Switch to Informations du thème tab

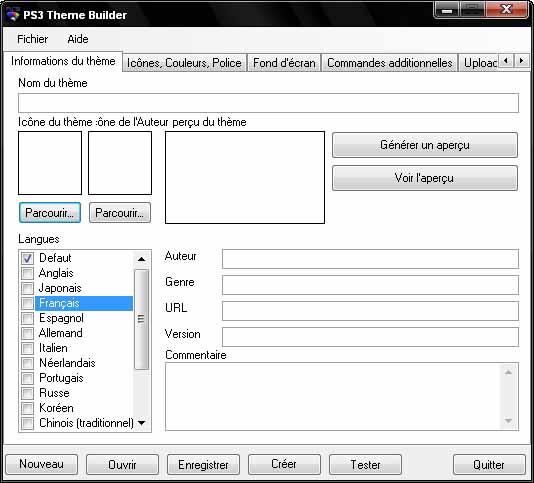tap(63, 61)
